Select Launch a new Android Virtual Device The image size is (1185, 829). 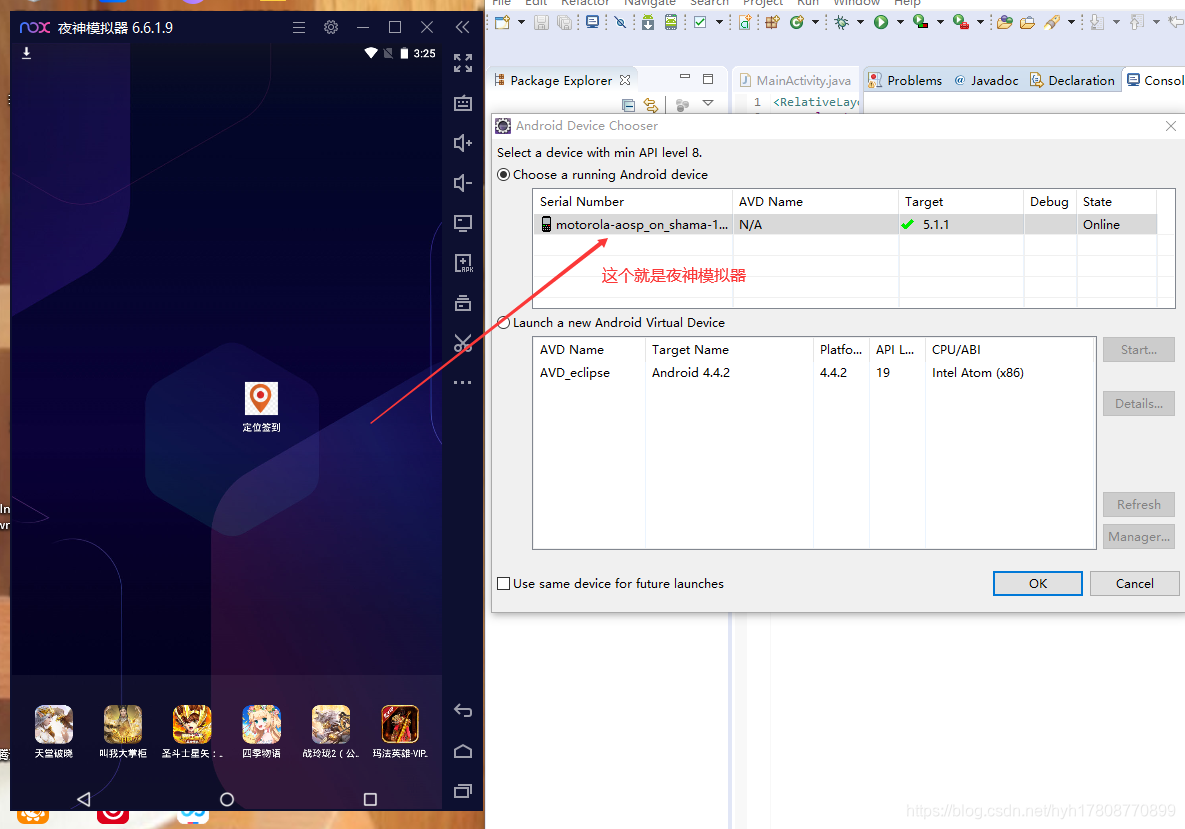pos(503,323)
